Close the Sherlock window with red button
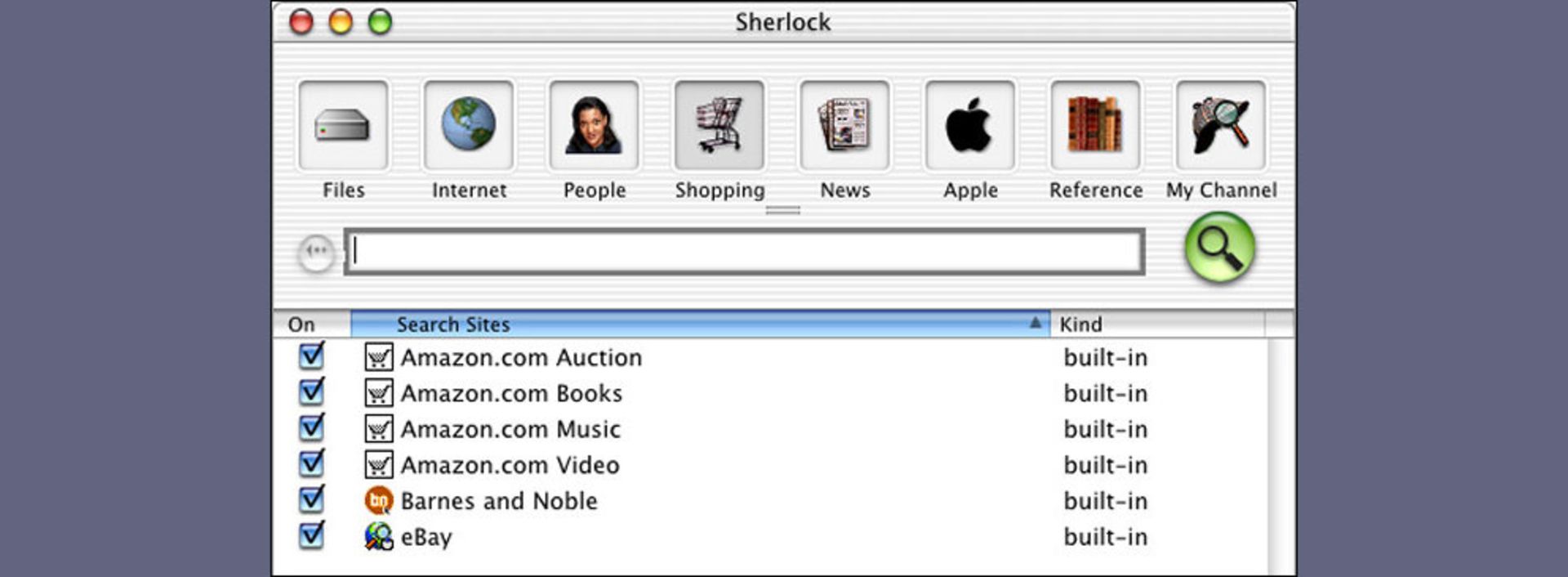The height and width of the screenshot is (577, 1568). (x=301, y=22)
